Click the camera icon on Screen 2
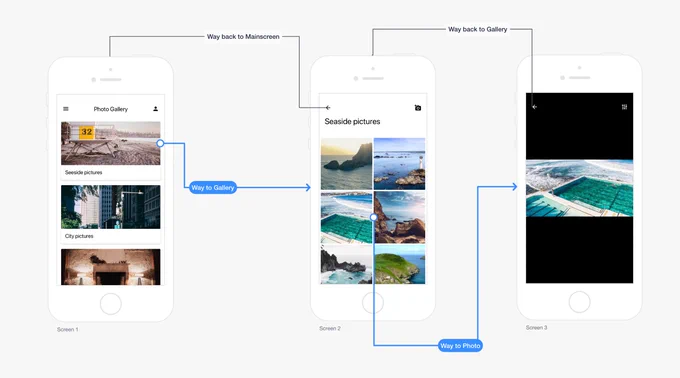This screenshot has width=680, height=378. [x=418, y=108]
